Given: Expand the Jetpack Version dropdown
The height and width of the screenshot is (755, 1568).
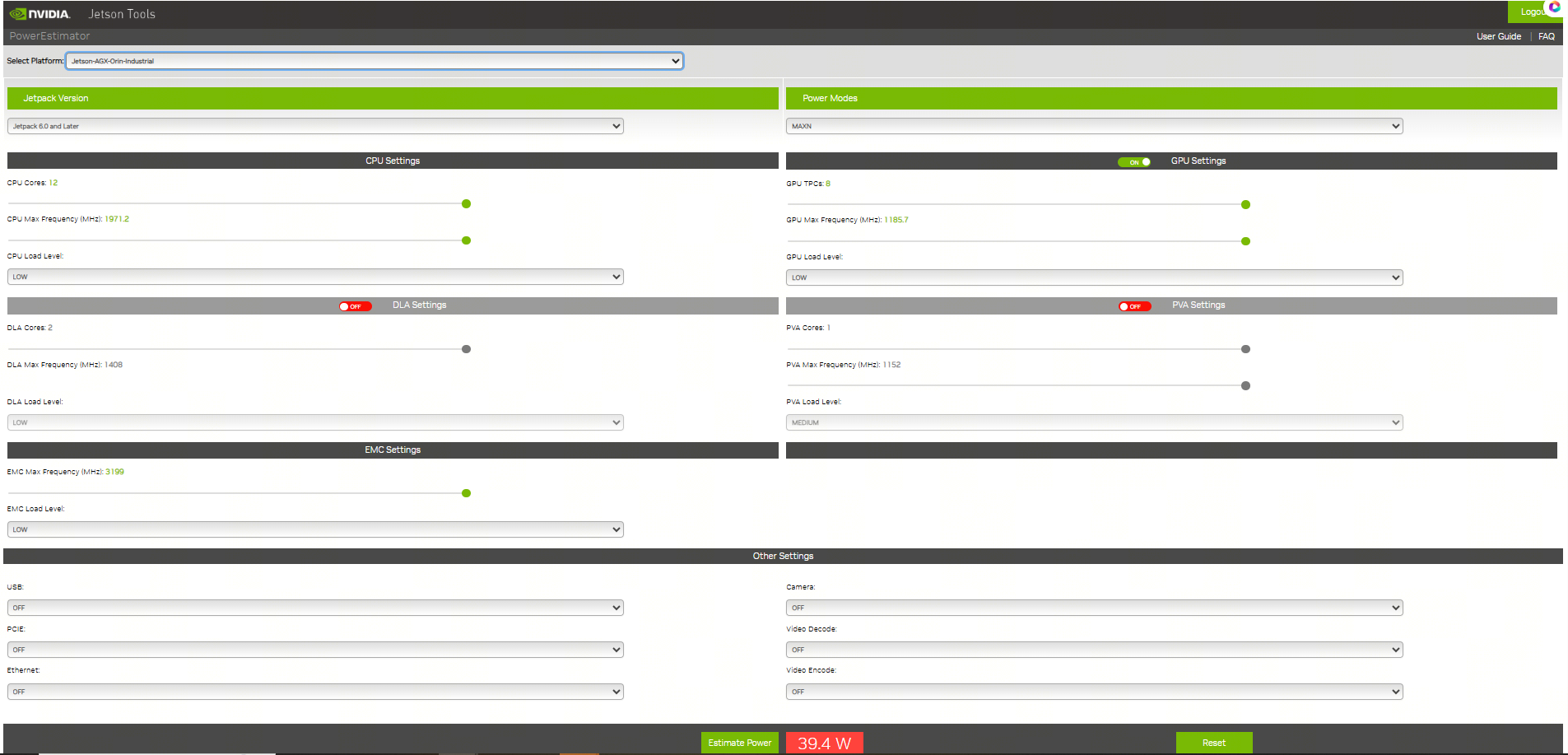Looking at the screenshot, I should (315, 126).
